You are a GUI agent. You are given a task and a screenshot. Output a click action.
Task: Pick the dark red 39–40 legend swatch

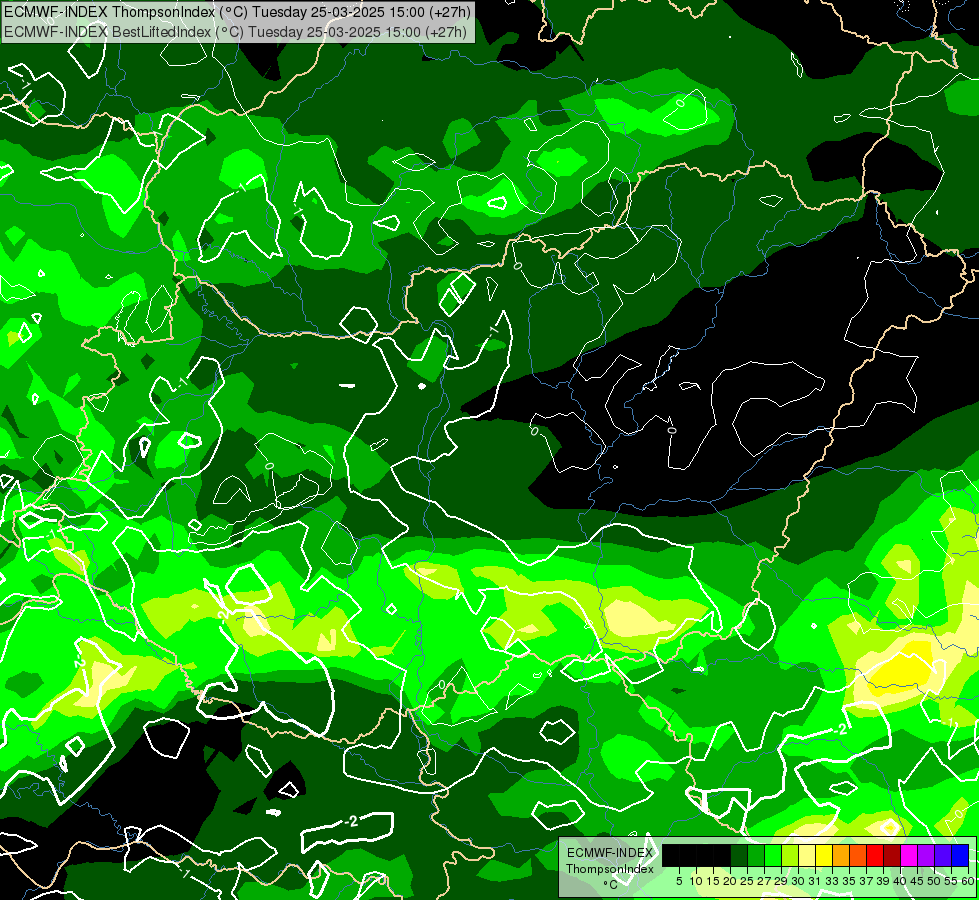[x=892, y=855]
